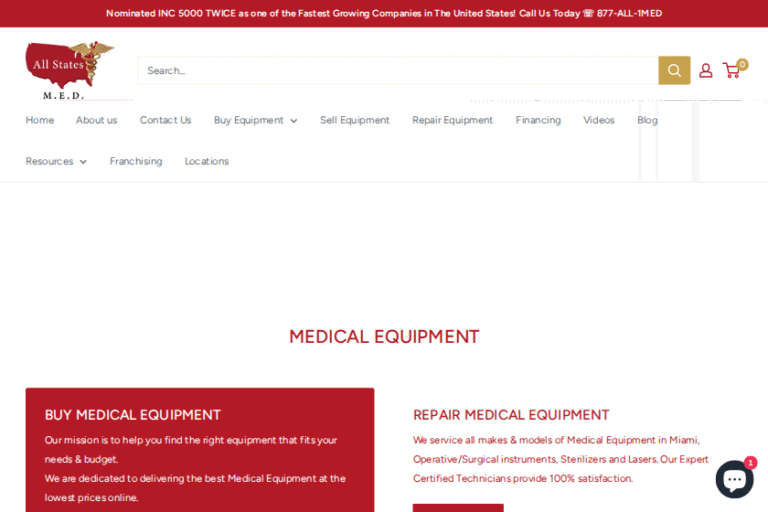Go to the Home page
Screen dimensions: 768x512
pyautogui.click(x=40, y=120)
